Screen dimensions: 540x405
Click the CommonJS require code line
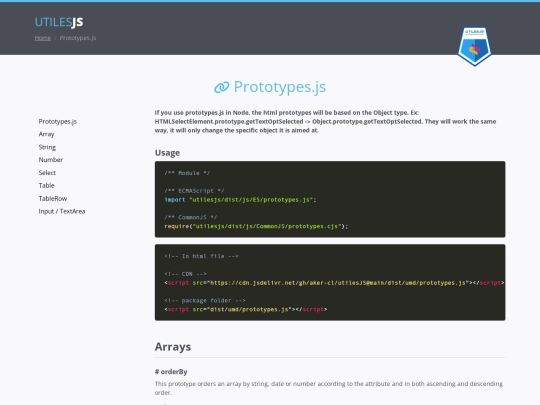click(256, 226)
